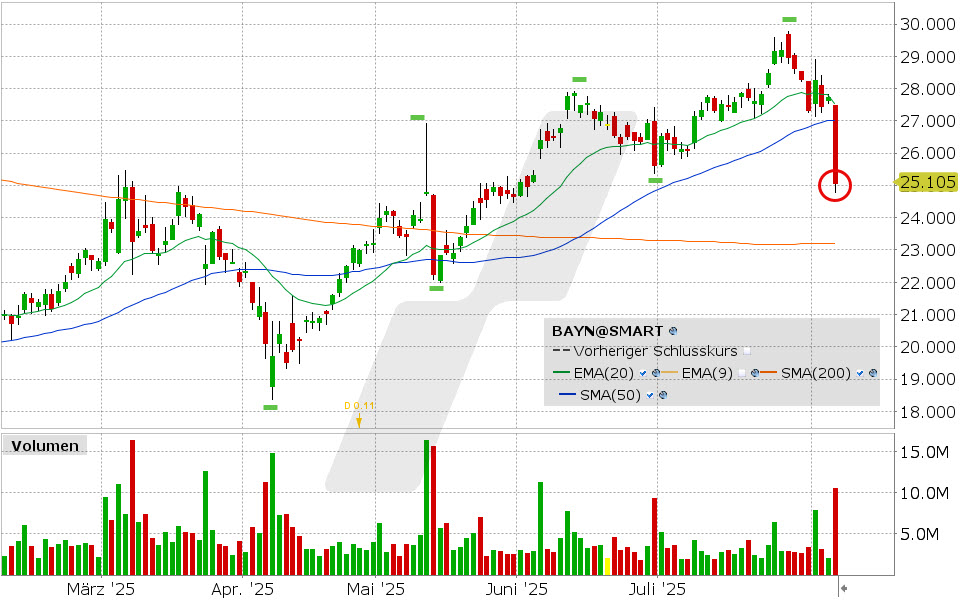Click the SMA(200) legend label

(x=816, y=373)
